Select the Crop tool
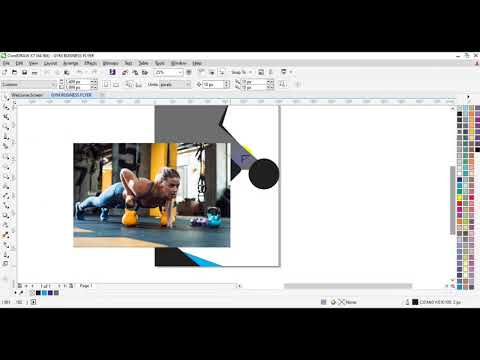Screen dimensions: 480x360 tap(6, 117)
